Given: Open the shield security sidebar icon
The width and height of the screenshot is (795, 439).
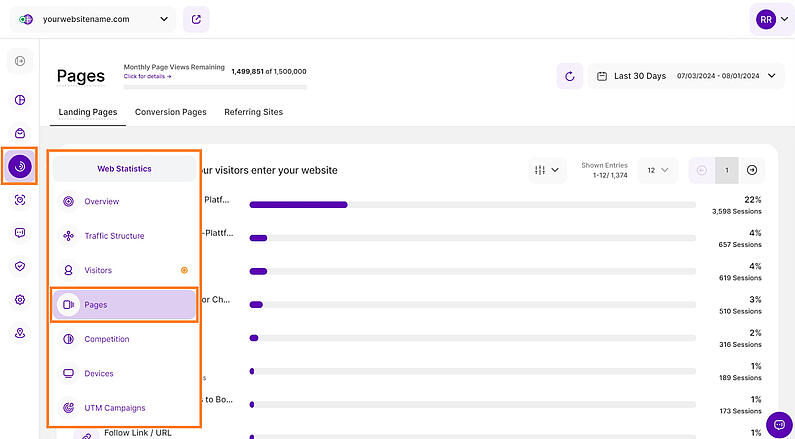Looking at the screenshot, I should (x=20, y=266).
